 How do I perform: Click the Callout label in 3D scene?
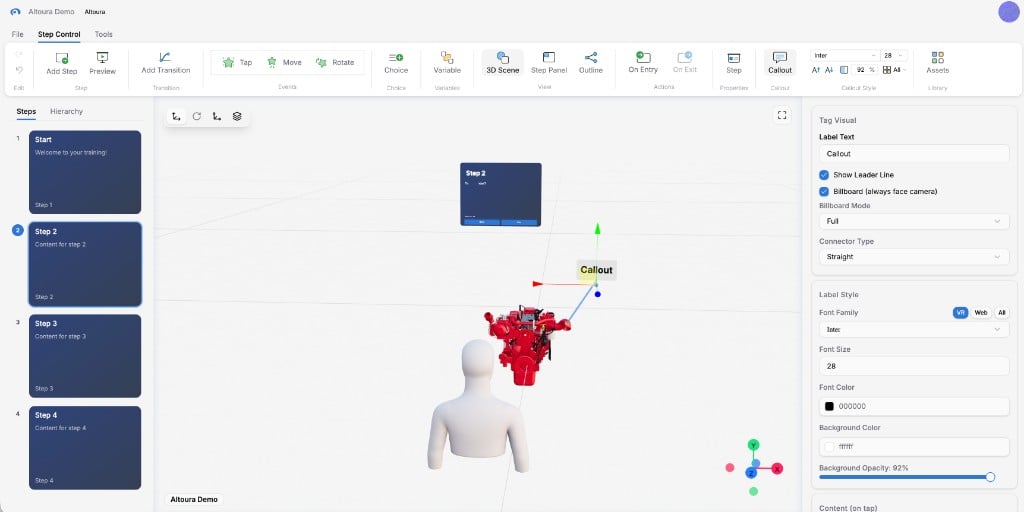[596, 270]
